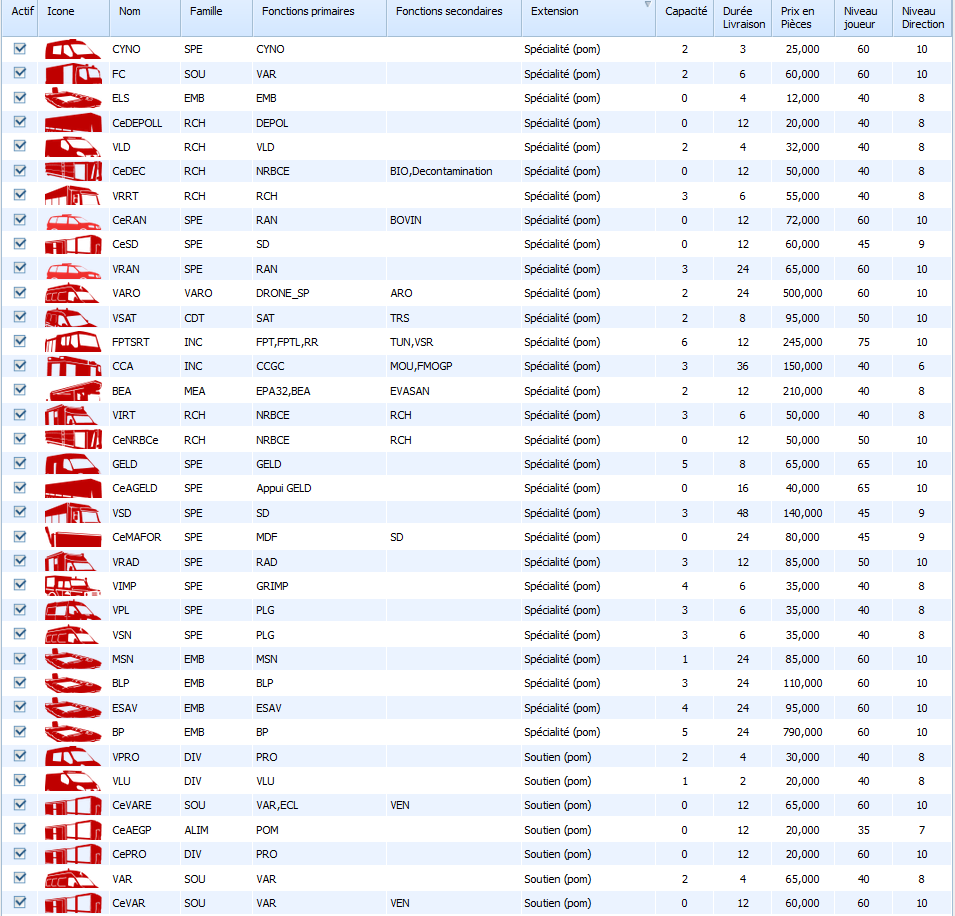Click the Extension column sort arrow

pos(647,6)
